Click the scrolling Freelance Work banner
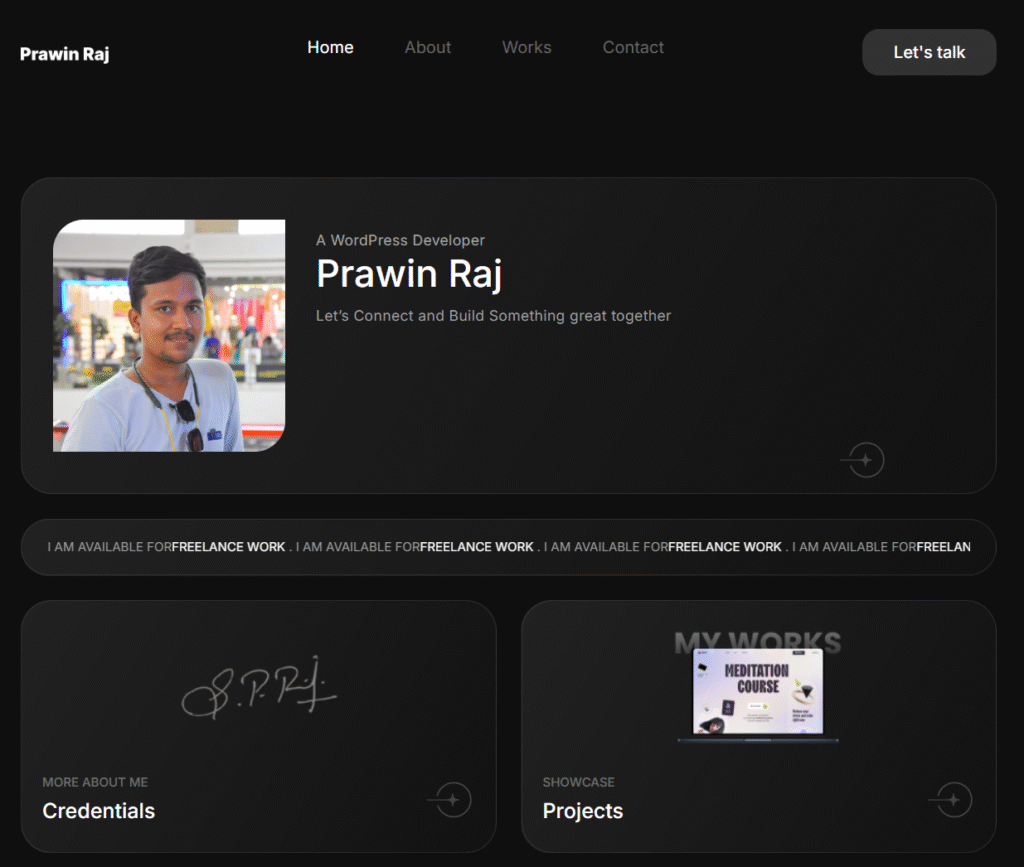This screenshot has width=1024, height=867. coord(508,547)
